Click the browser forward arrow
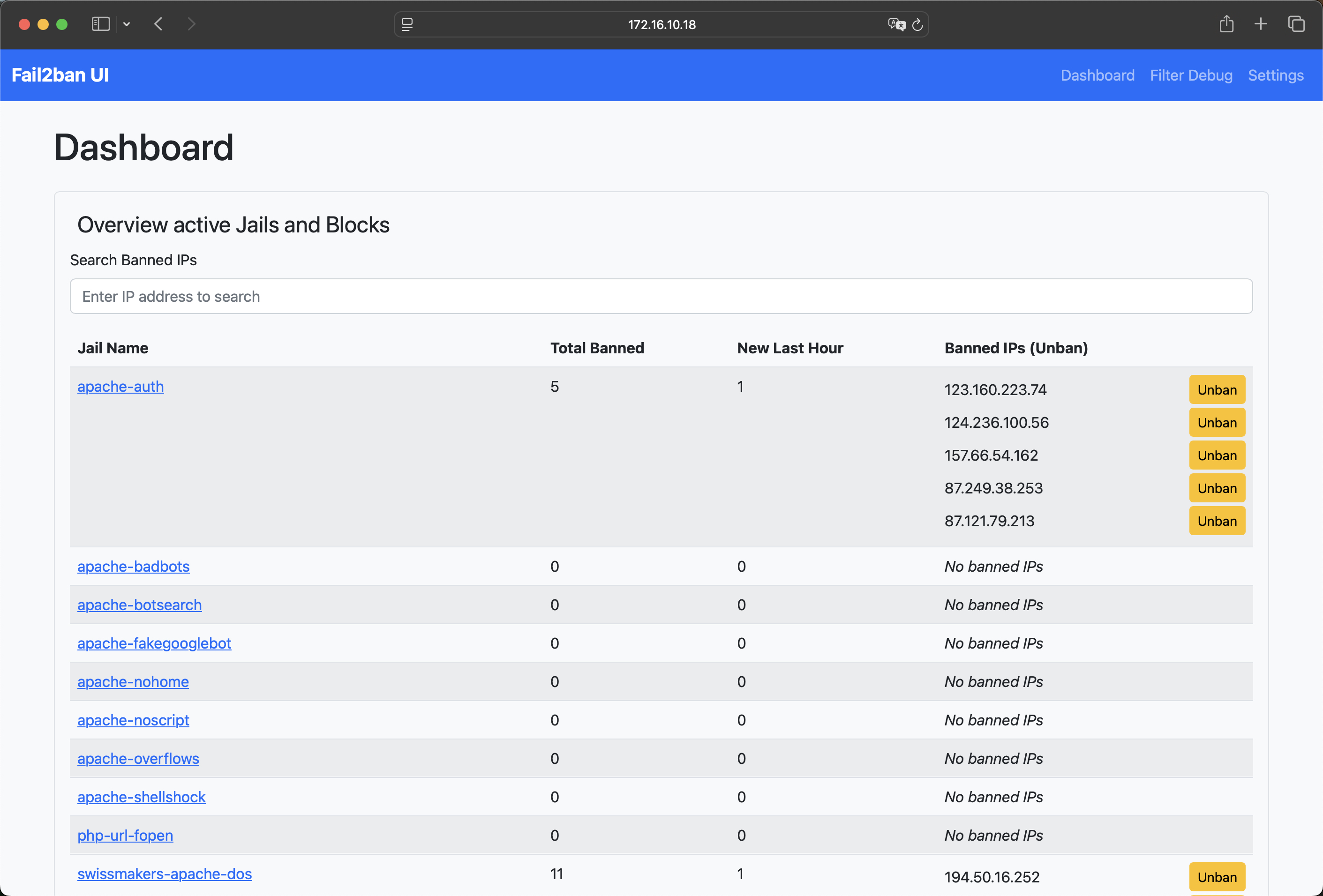This screenshot has width=1323, height=896. point(191,24)
